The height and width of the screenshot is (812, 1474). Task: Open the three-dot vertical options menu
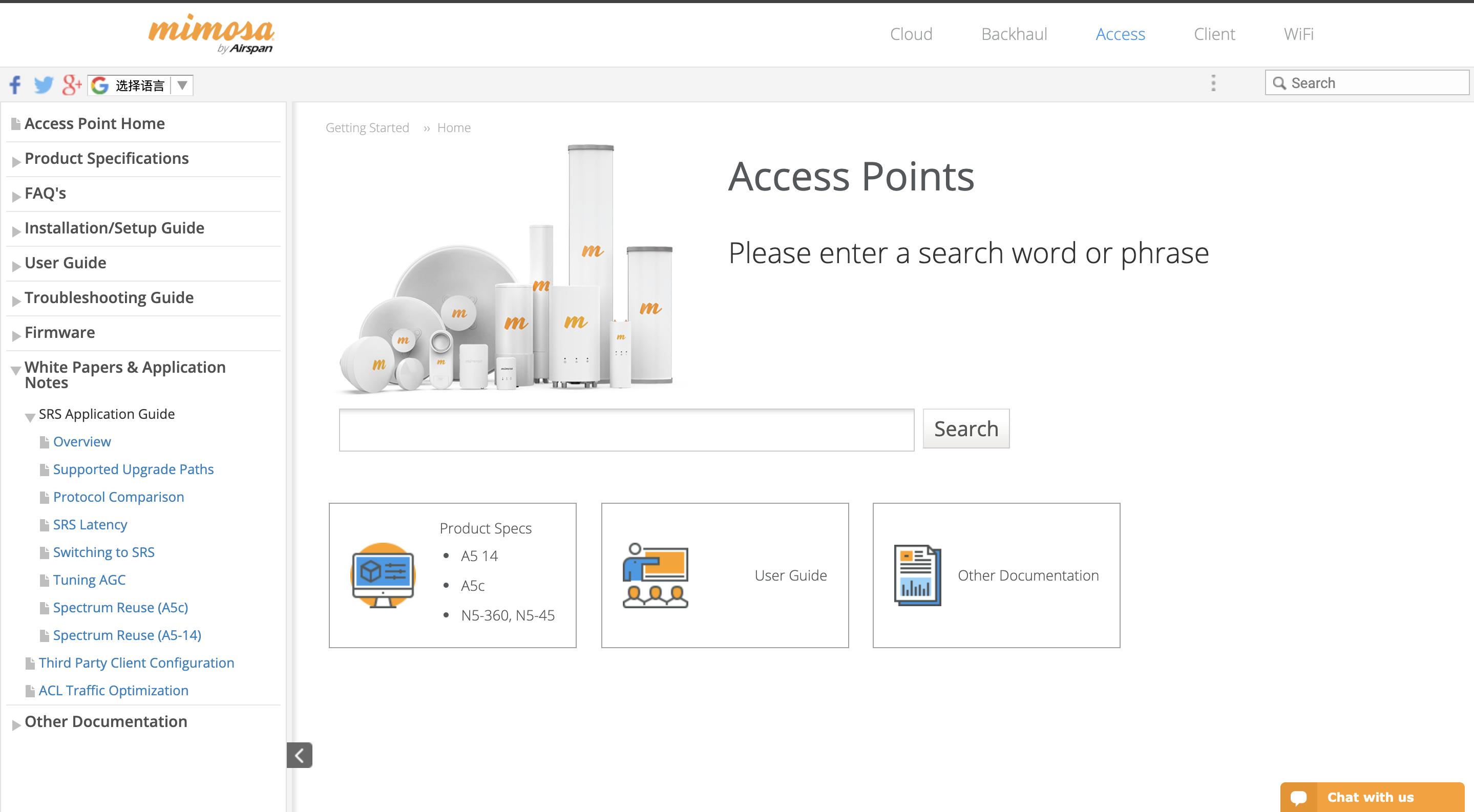1213,83
